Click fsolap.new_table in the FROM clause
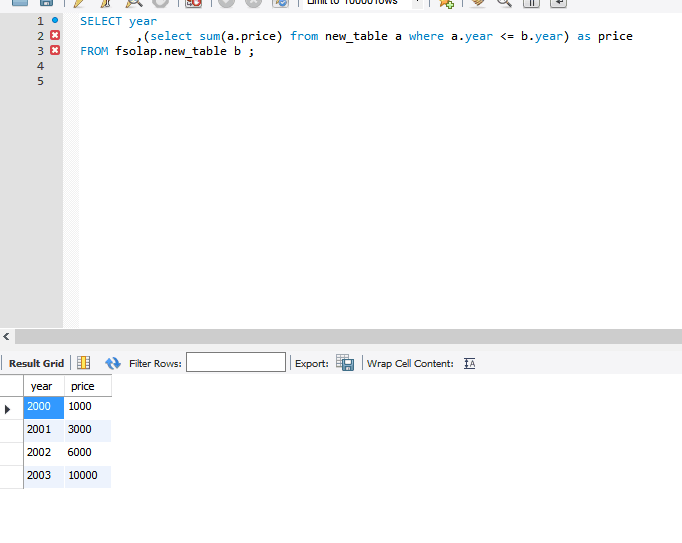Viewport: 682px width, 543px height. tap(170, 51)
